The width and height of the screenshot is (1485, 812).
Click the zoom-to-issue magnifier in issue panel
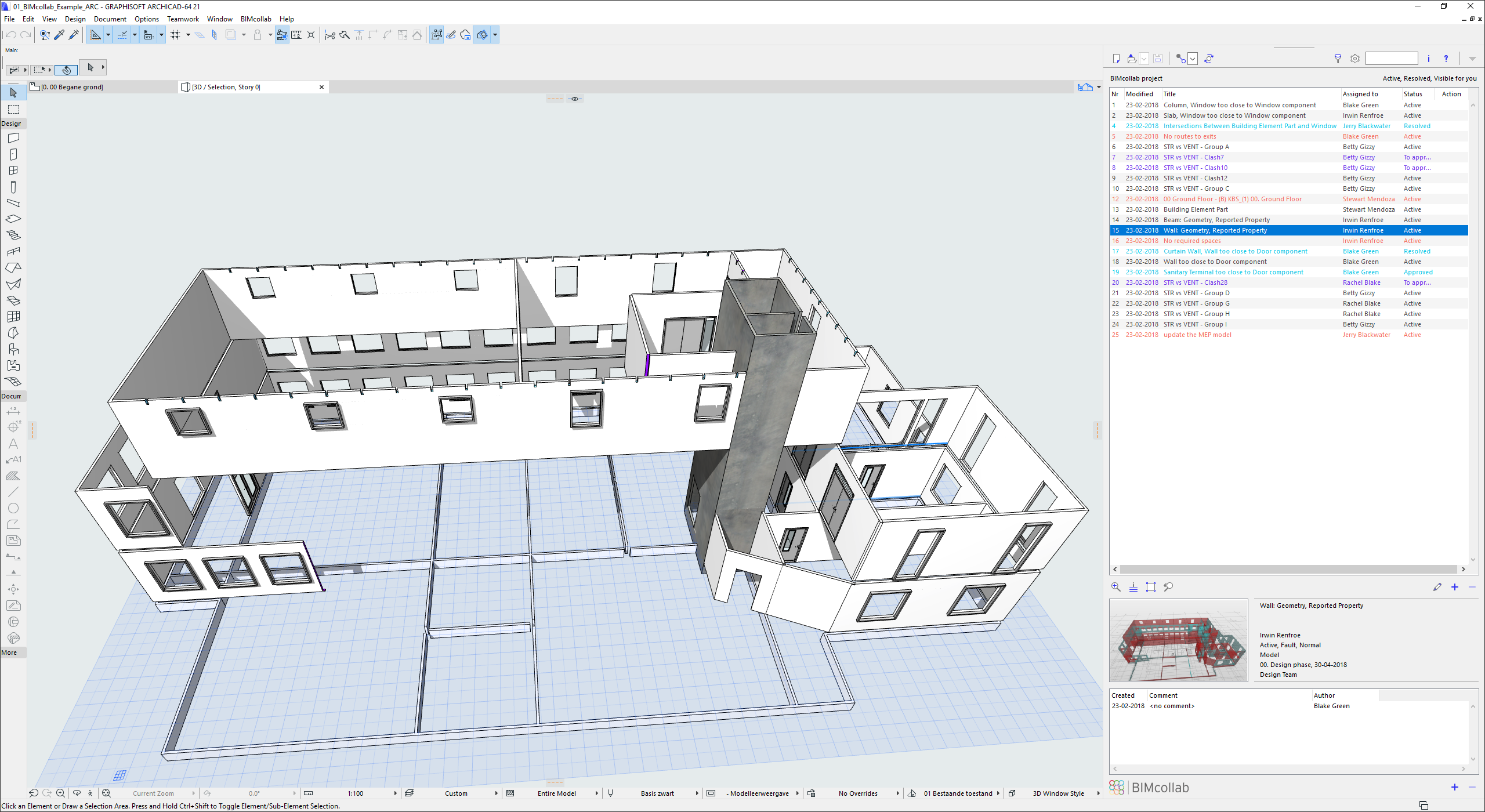pyautogui.click(x=1115, y=586)
